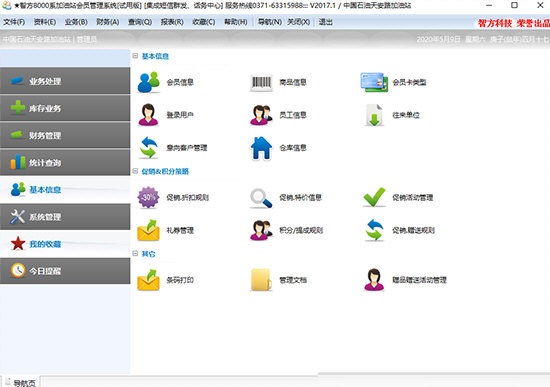Open the 收藏(C) menu
This screenshot has height=387, width=550.
204,22
